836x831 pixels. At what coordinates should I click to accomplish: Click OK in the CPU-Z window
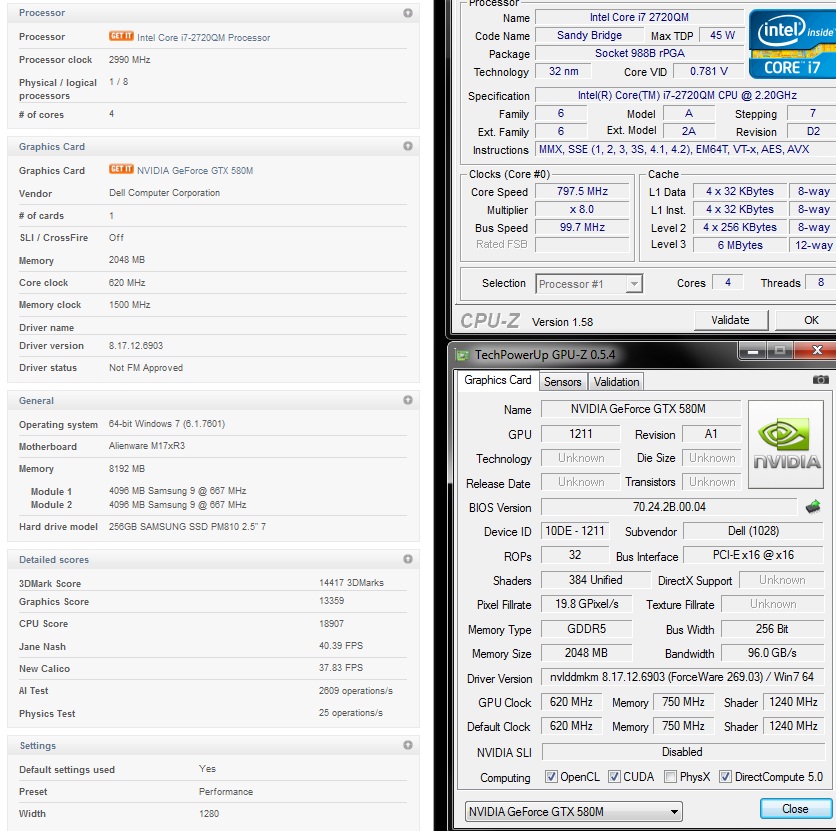coord(807,320)
